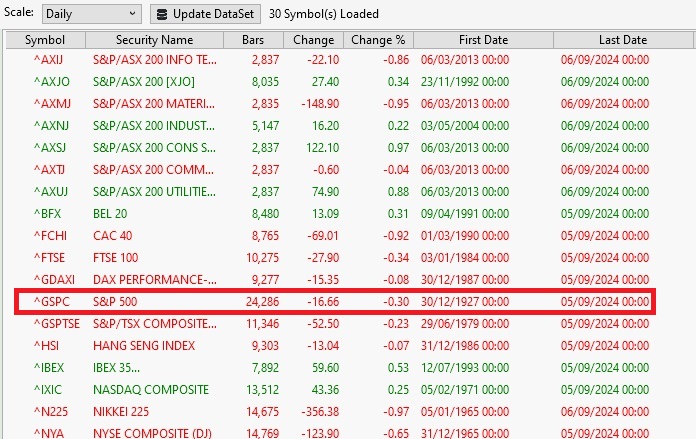
Task: Click the -0.30 change percent value
Action: tap(396, 302)
